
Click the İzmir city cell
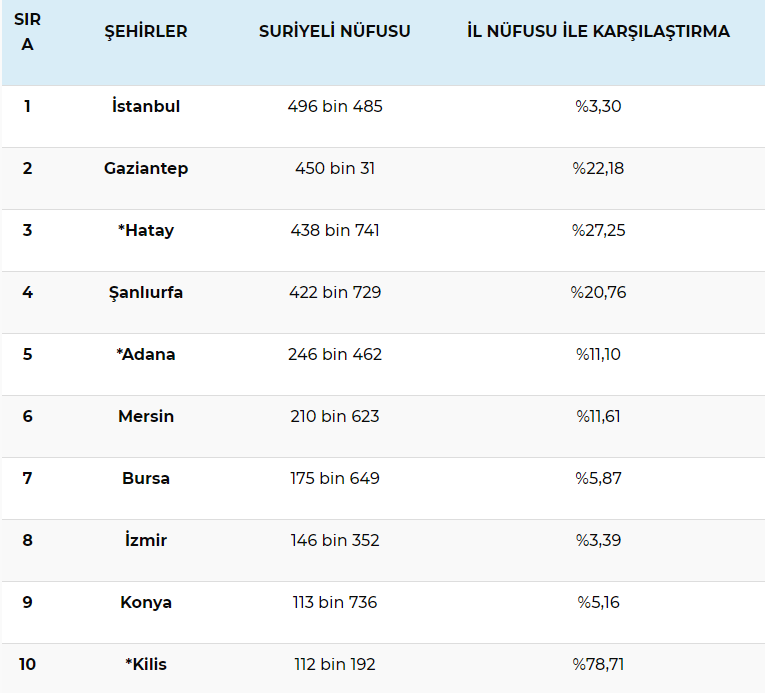pos(146,540)
